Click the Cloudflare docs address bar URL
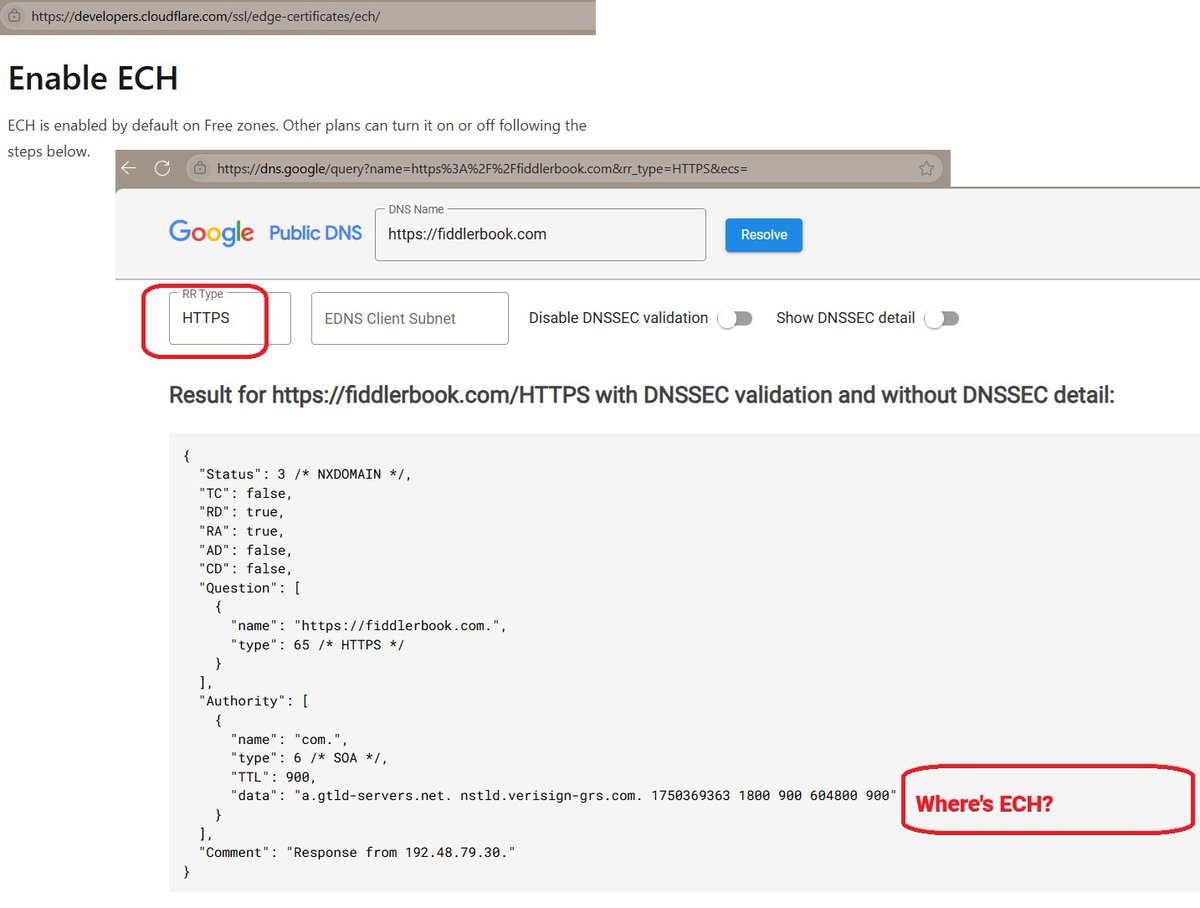The width and height of the screenshot is (1200, 908). pyautogui.click(x=205, y=17)
